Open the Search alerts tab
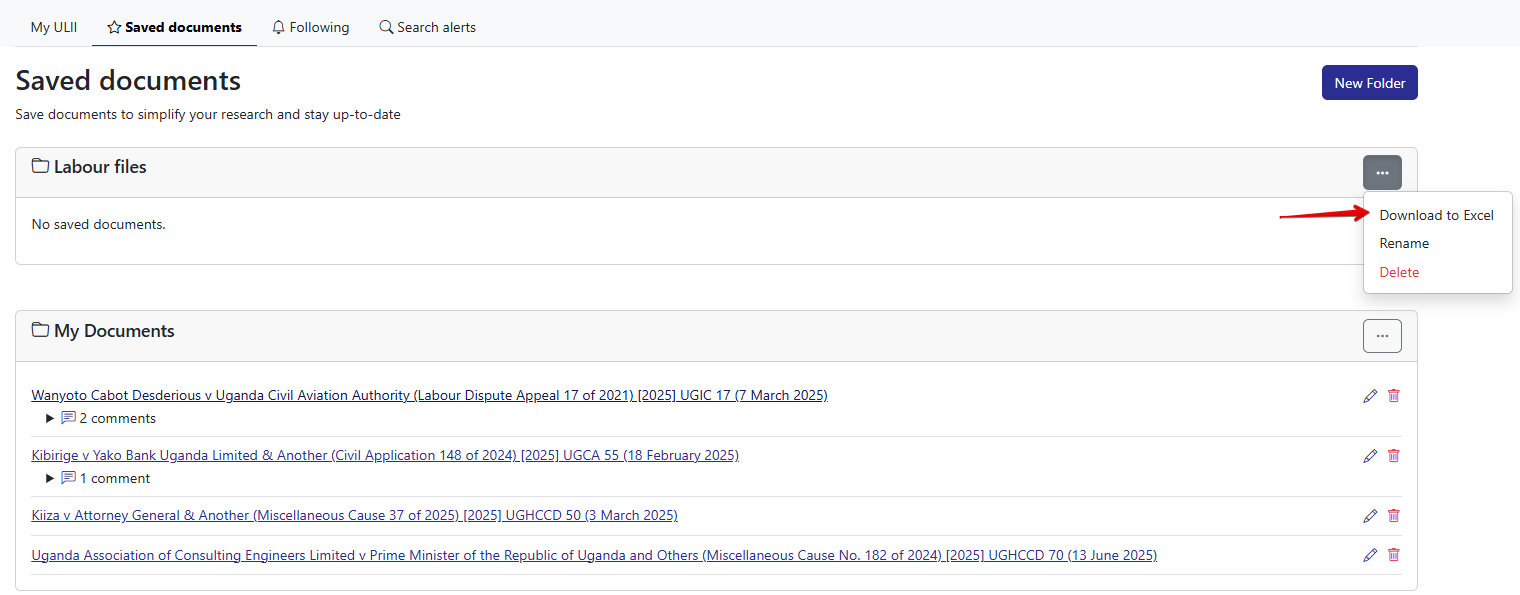 coord(427,27)
